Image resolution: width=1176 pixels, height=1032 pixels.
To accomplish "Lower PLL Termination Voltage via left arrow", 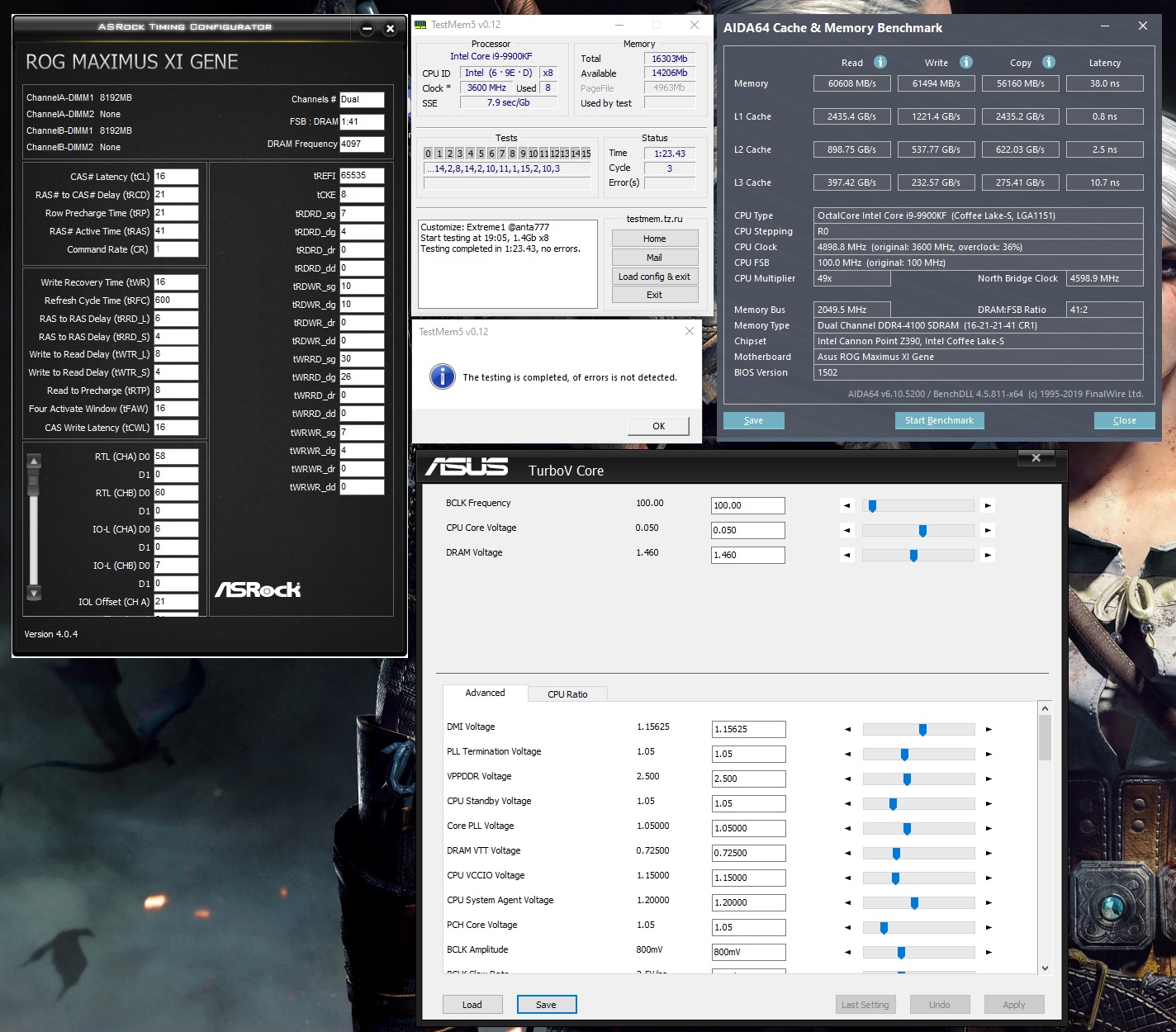I will tap(847, 754).
